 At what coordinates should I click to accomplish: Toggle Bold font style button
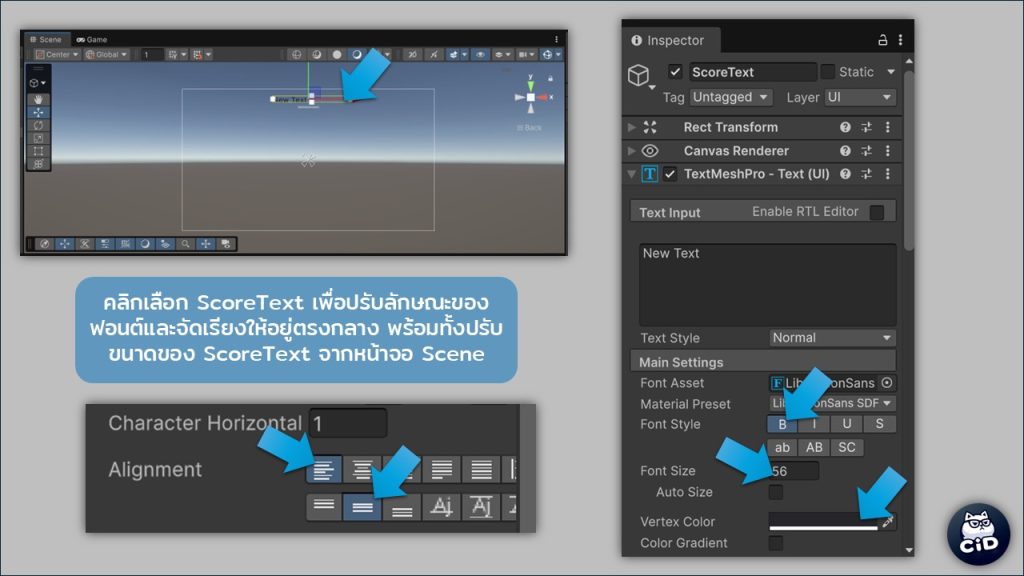(x=782, y=424)
